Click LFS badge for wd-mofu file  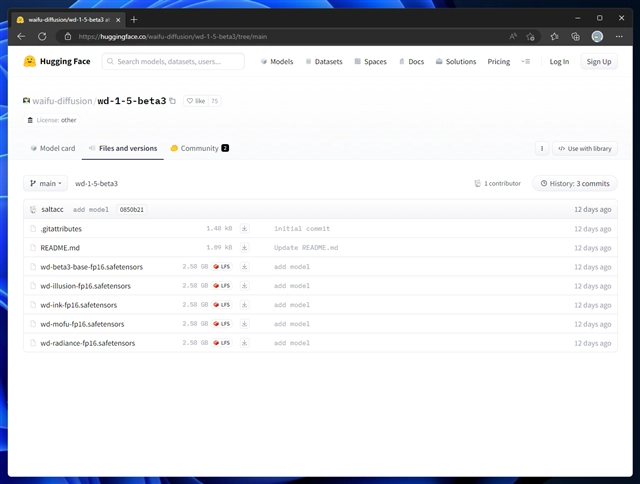tap(222, 324)
